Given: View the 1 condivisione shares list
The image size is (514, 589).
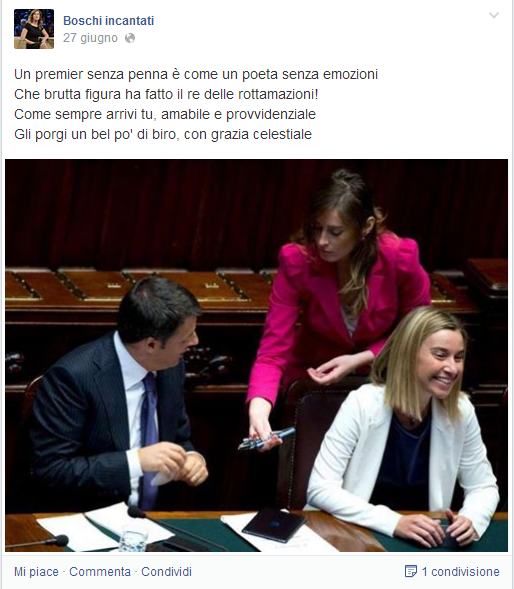Looking at the screenshot, I should (461, 572).
